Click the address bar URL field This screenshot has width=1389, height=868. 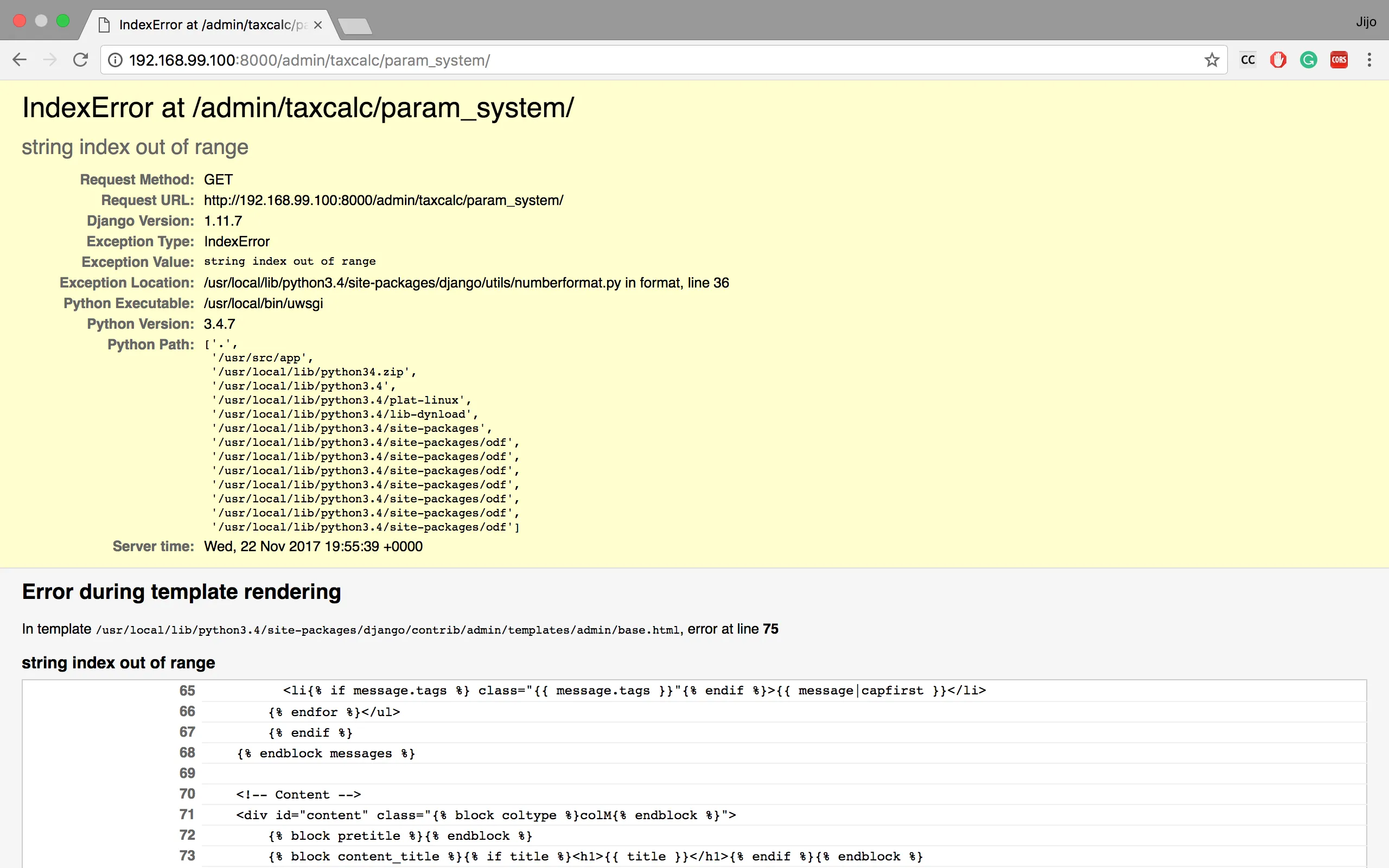(632, 60)
